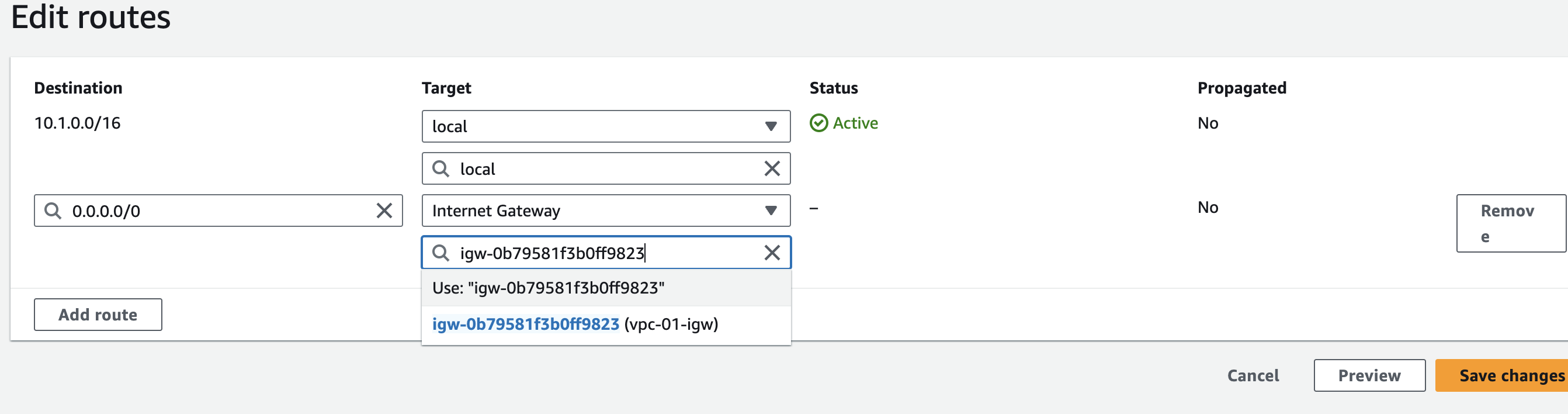Click magnifier icon in 0.0.0.0/0 destination box
1568x414 pixels.
pyautogui.click(x=53, y=211)
